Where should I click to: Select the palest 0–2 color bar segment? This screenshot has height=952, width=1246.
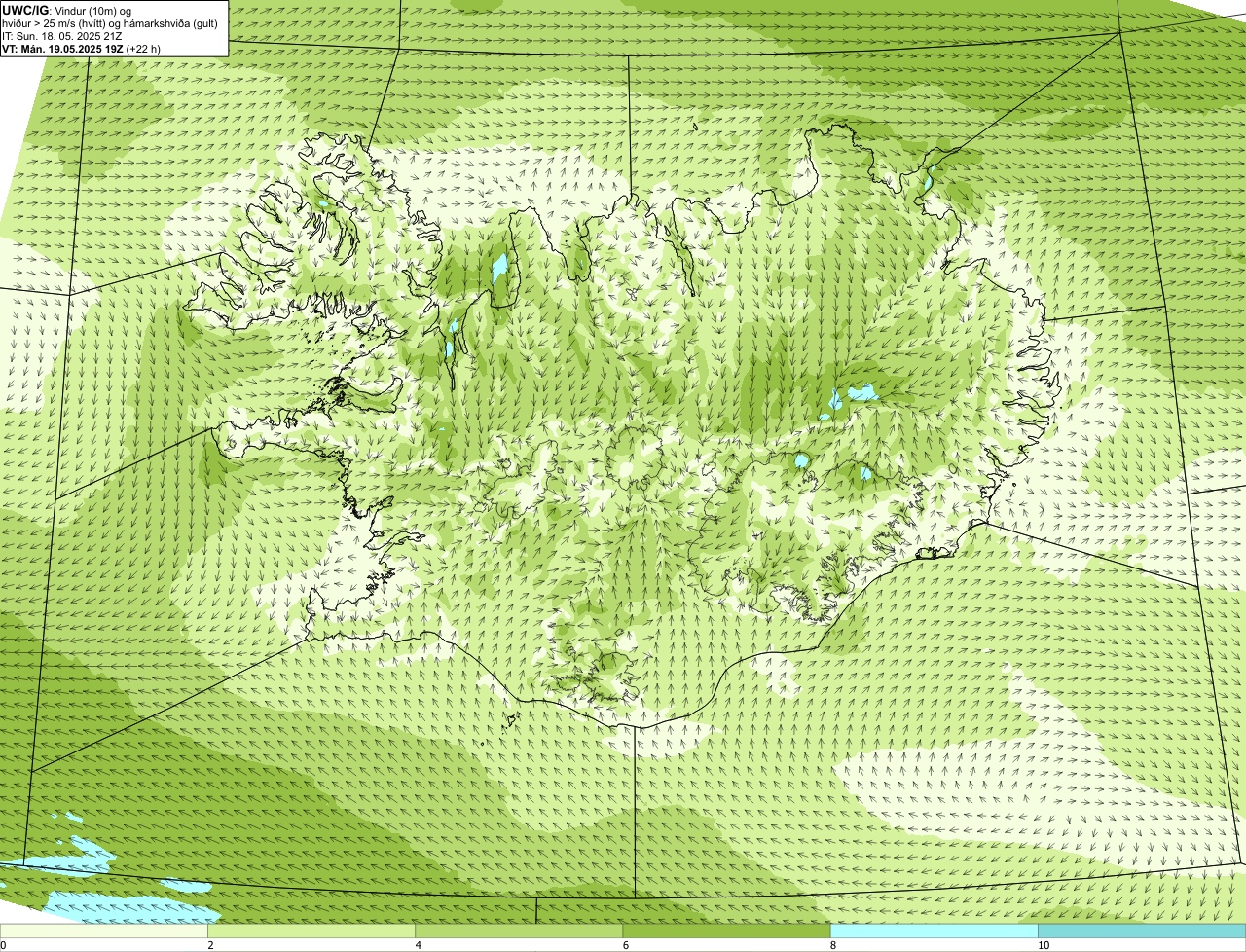click(x=103, y=932)
